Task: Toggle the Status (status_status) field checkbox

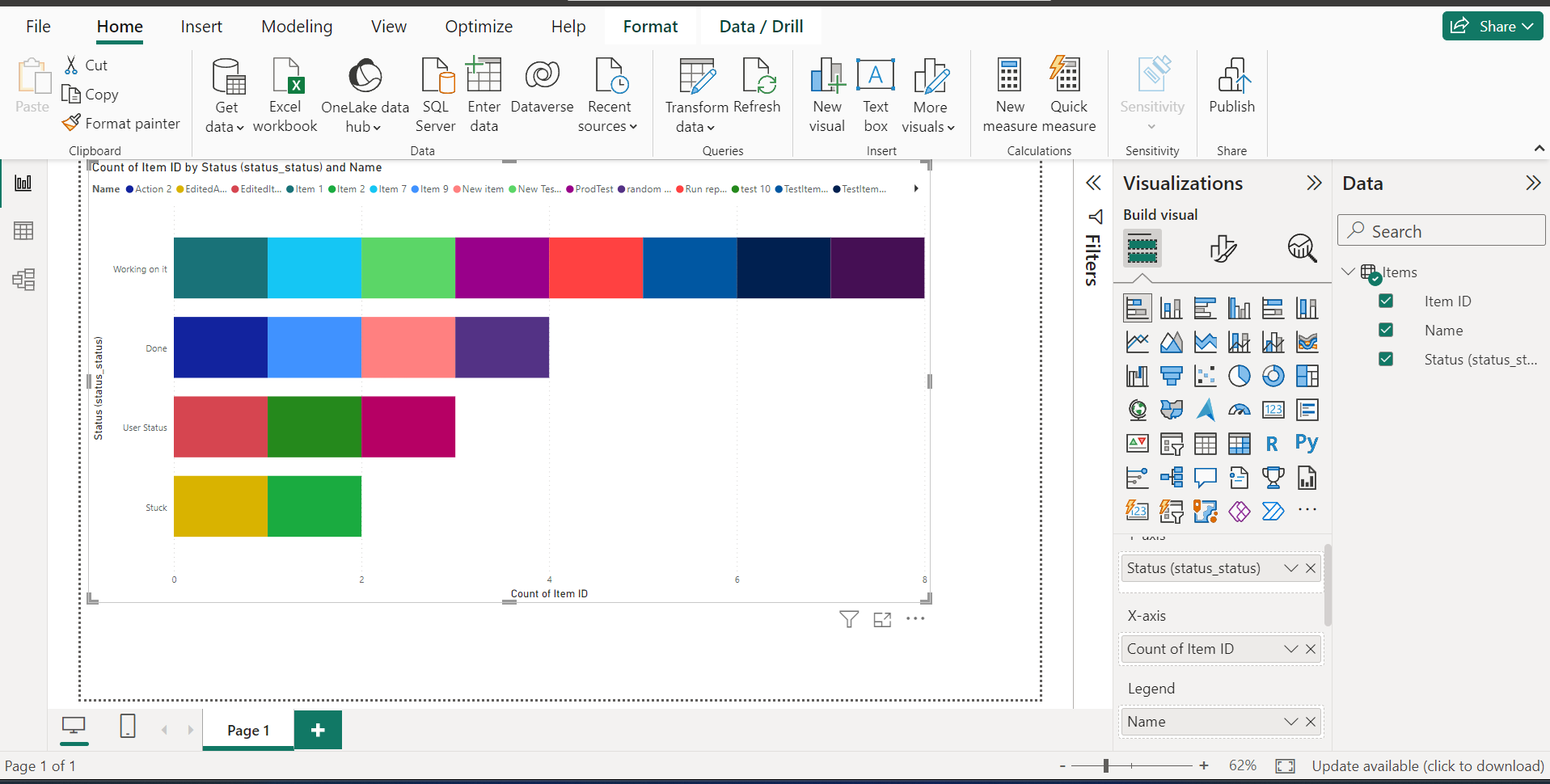Action: point(1386,360)
